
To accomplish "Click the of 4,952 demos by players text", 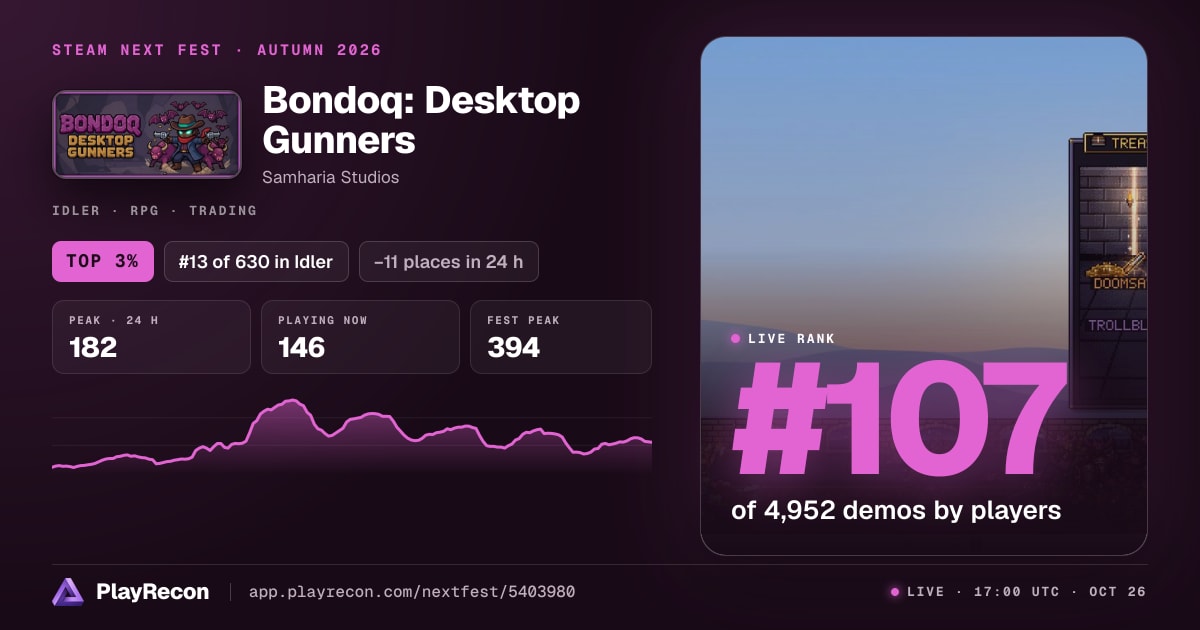I will click(896, 510).
